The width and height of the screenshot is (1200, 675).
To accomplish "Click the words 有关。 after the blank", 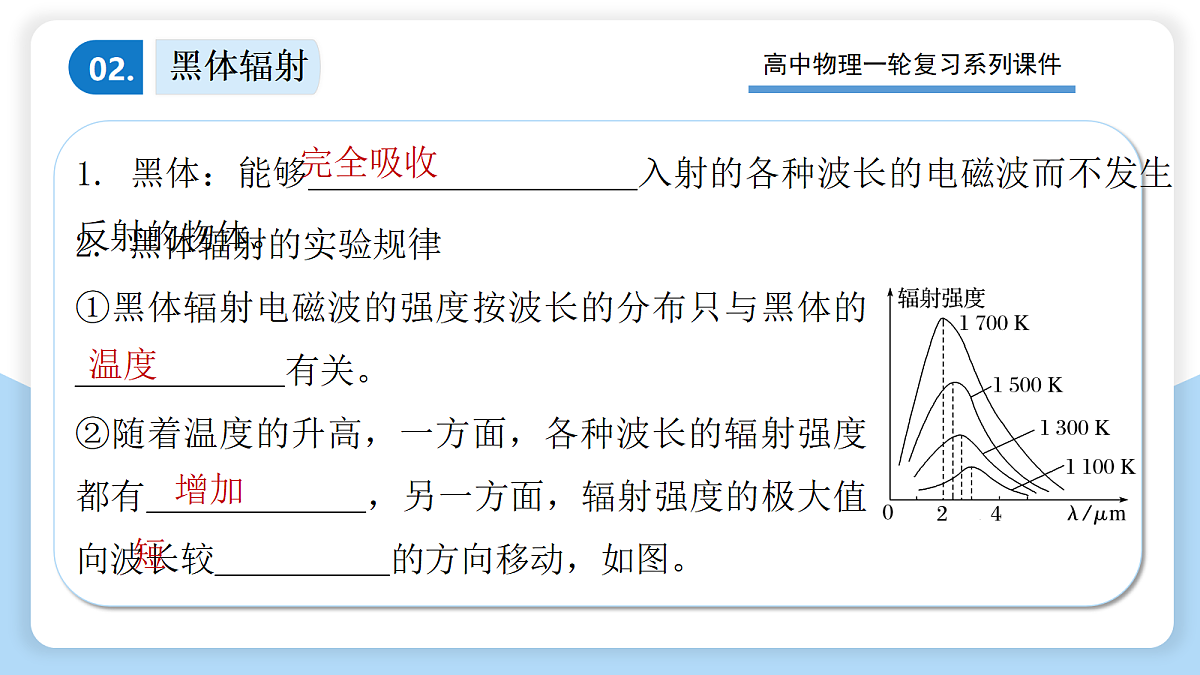I will 330,371.
